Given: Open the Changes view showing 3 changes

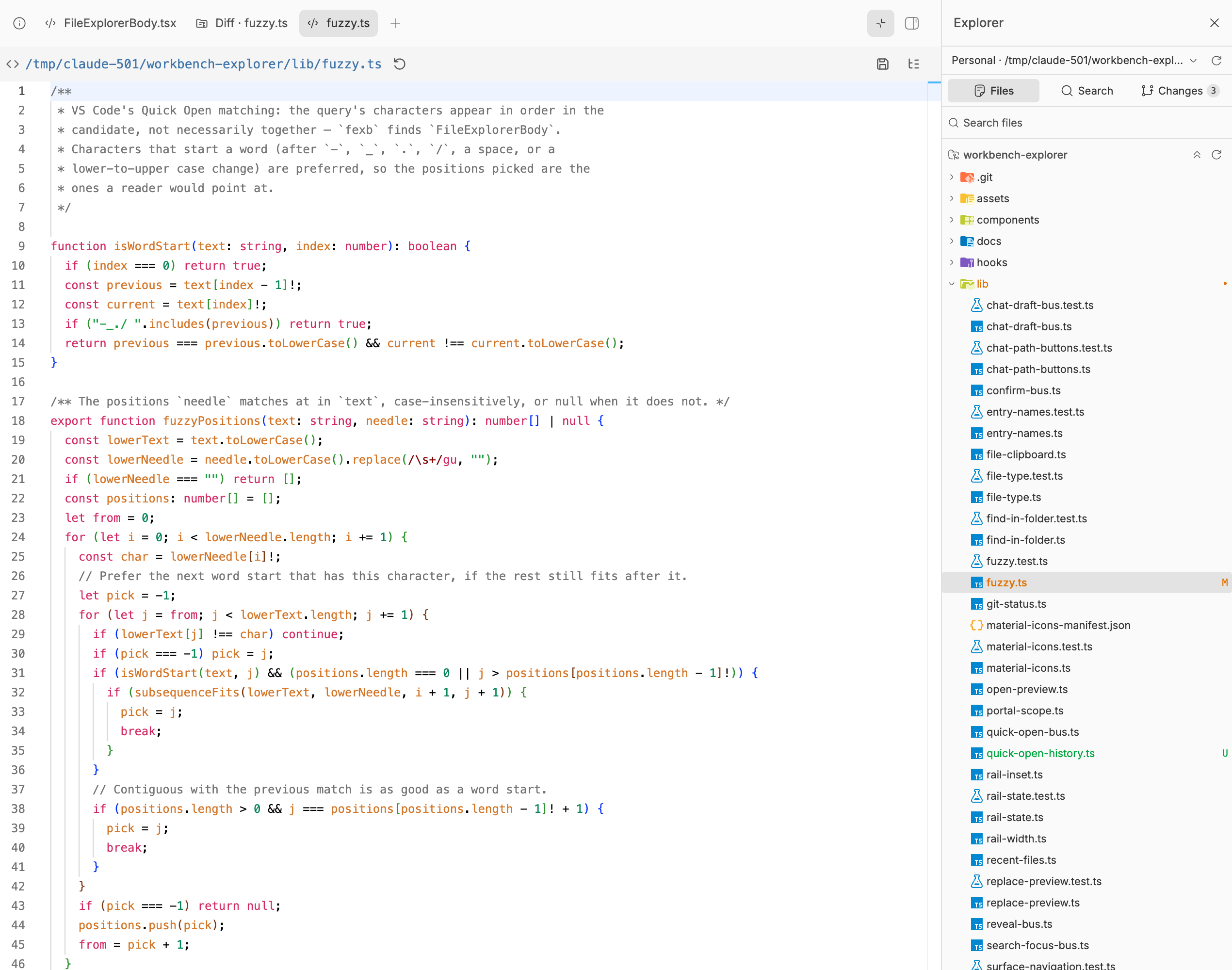Looking at the screenshot, I should click(x=1179, y=91).
